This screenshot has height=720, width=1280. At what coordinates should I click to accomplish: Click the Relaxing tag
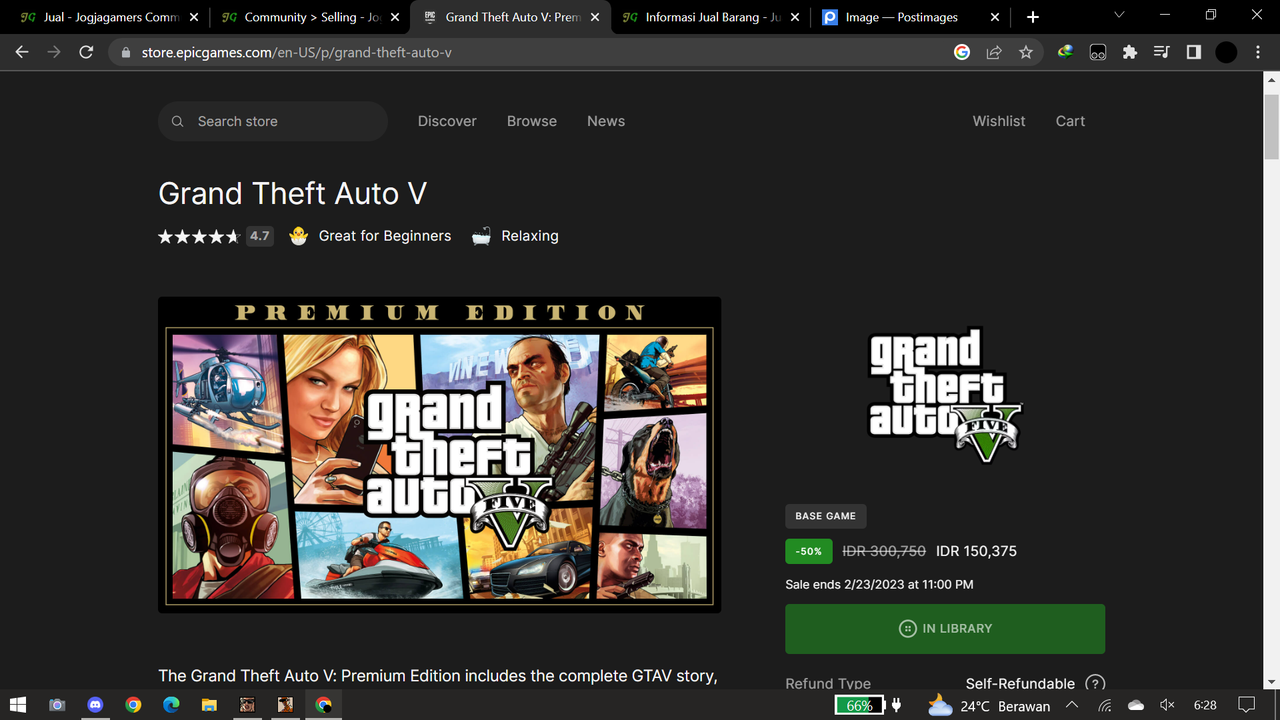pos(515,236)
